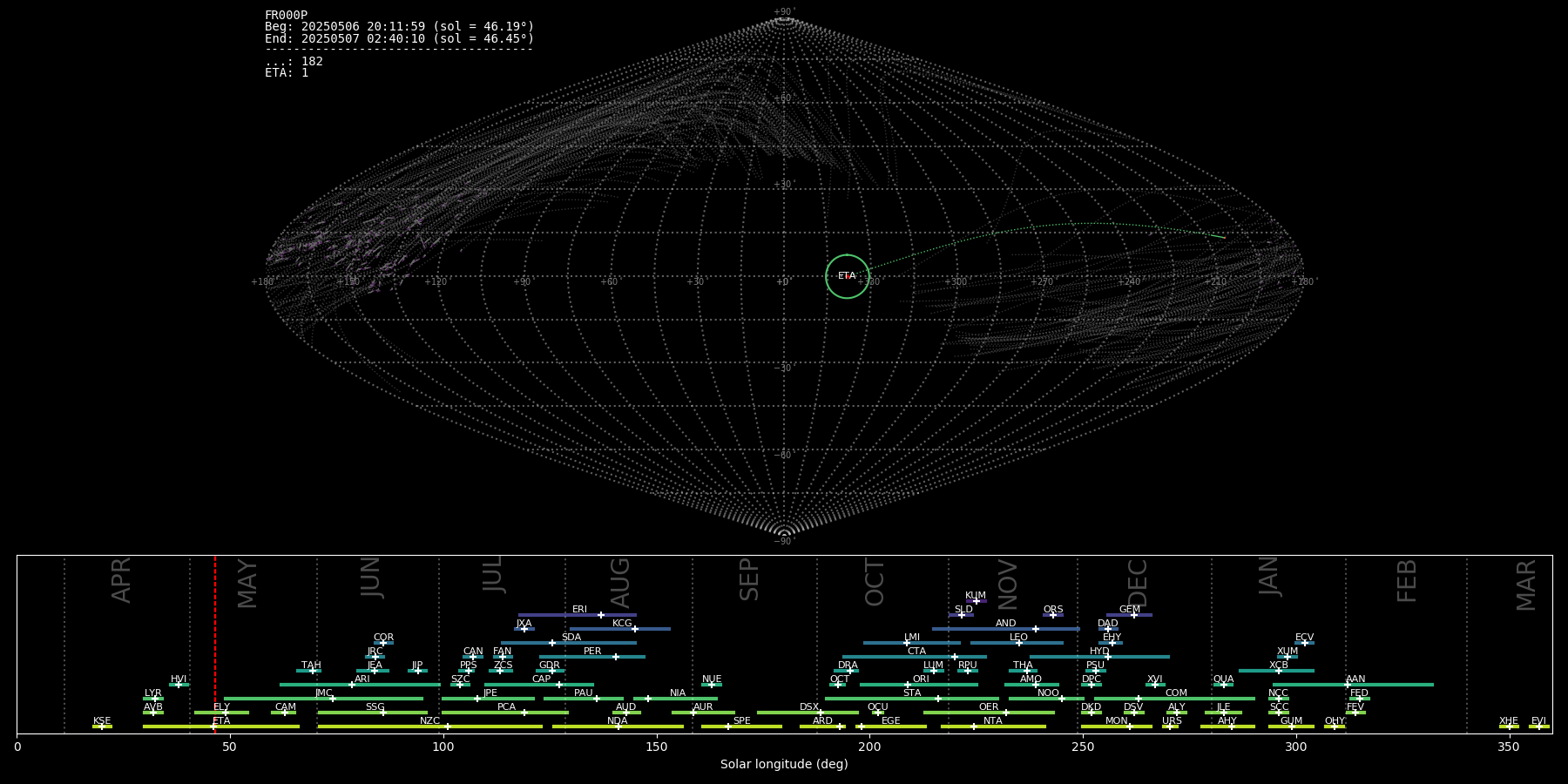Select the NZC shower label
This screenshot has height=784, width=1568.
point(430,721)
